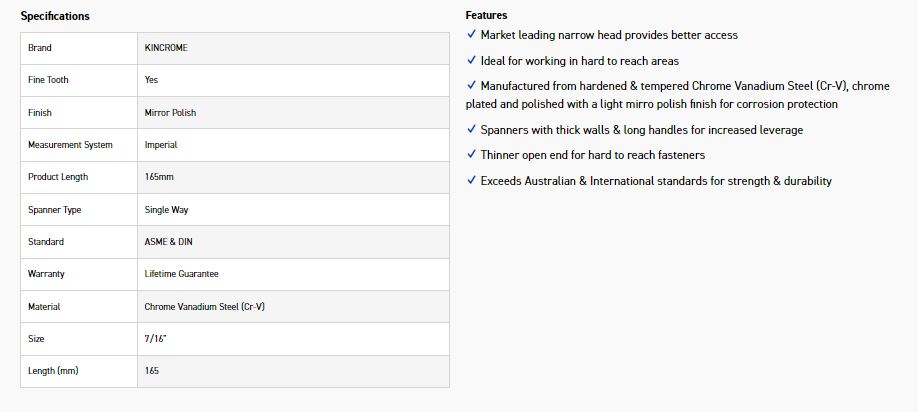This screenshot has height=412, width=918.
Task: Click the KINCROME brand value
Action: point(164,48)
